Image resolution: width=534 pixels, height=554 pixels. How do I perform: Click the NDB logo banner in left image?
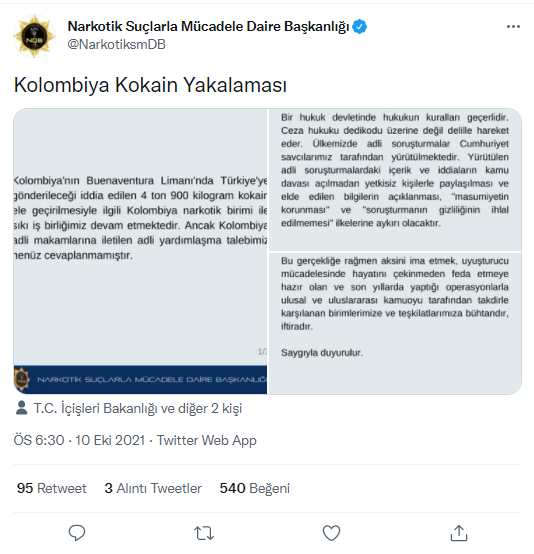(x=140, y=379)
